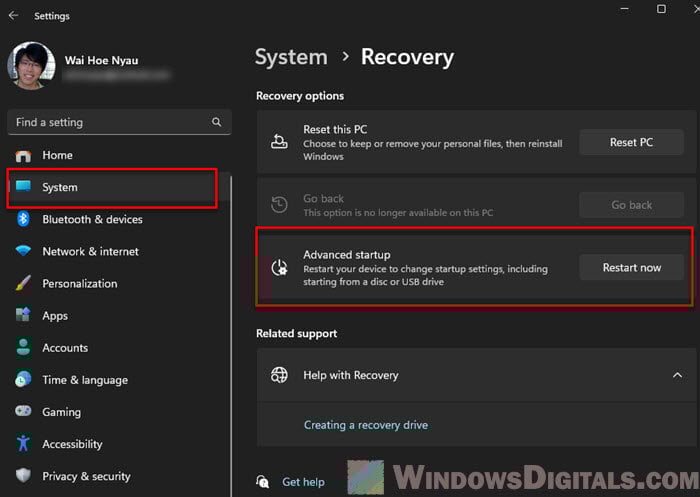The height and width of the screenshot is (497, 700).
Task: Maximize the Settings window
Action: [661, 9]
